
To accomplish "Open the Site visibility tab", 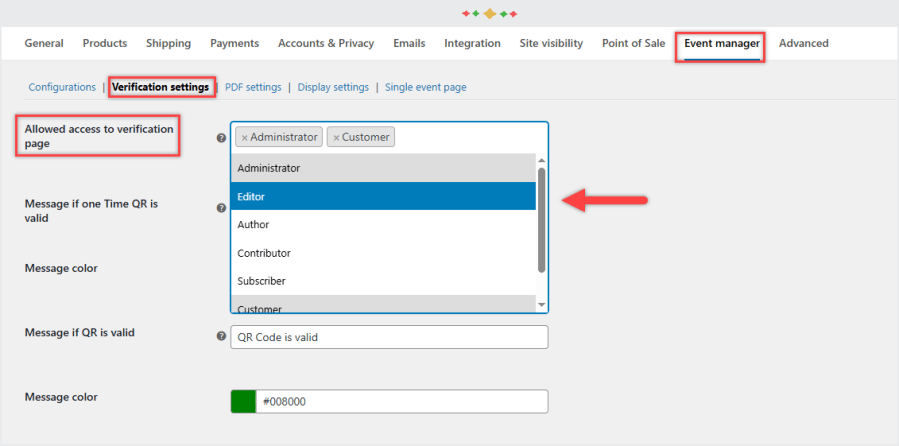I will pyautogui.click(x=551, y=43).
